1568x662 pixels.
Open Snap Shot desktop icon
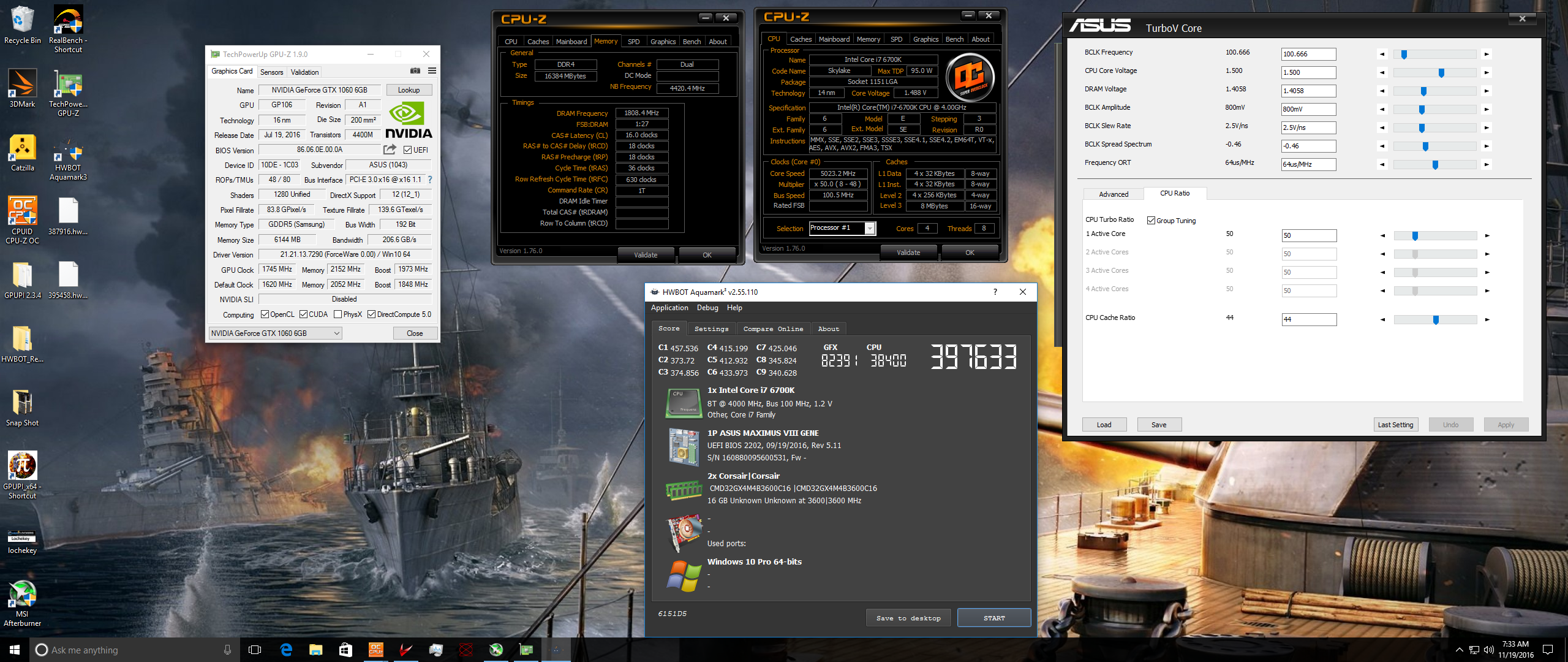coord(22,408)
